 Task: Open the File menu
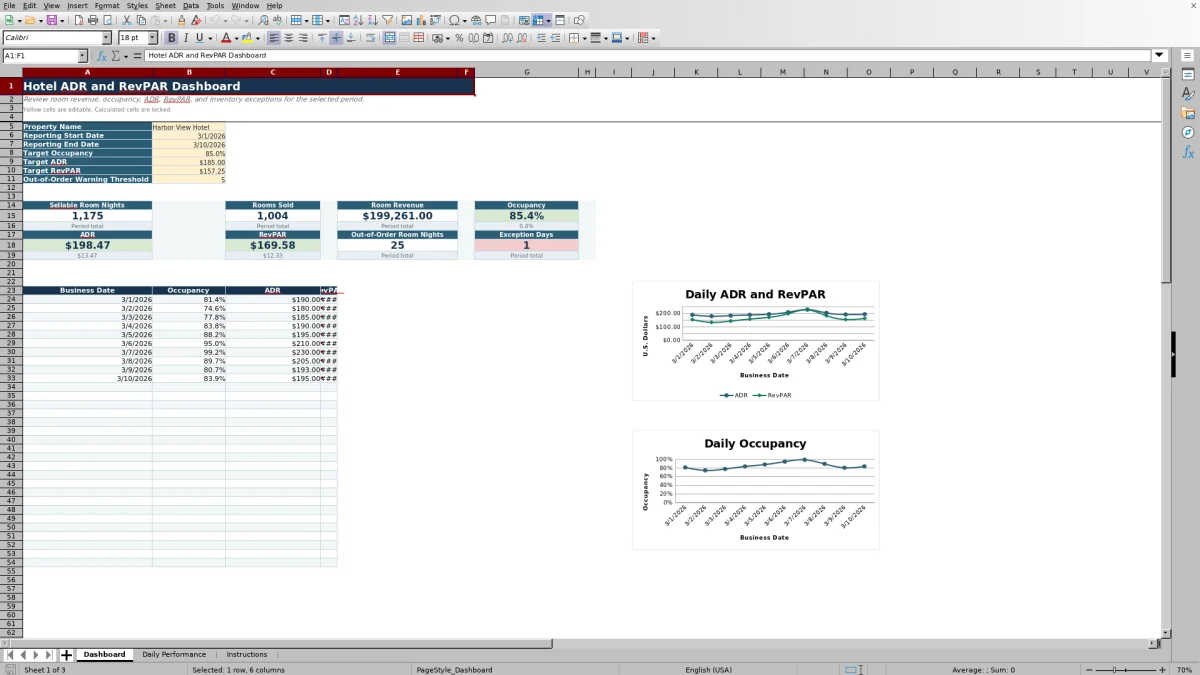point(9,5)
